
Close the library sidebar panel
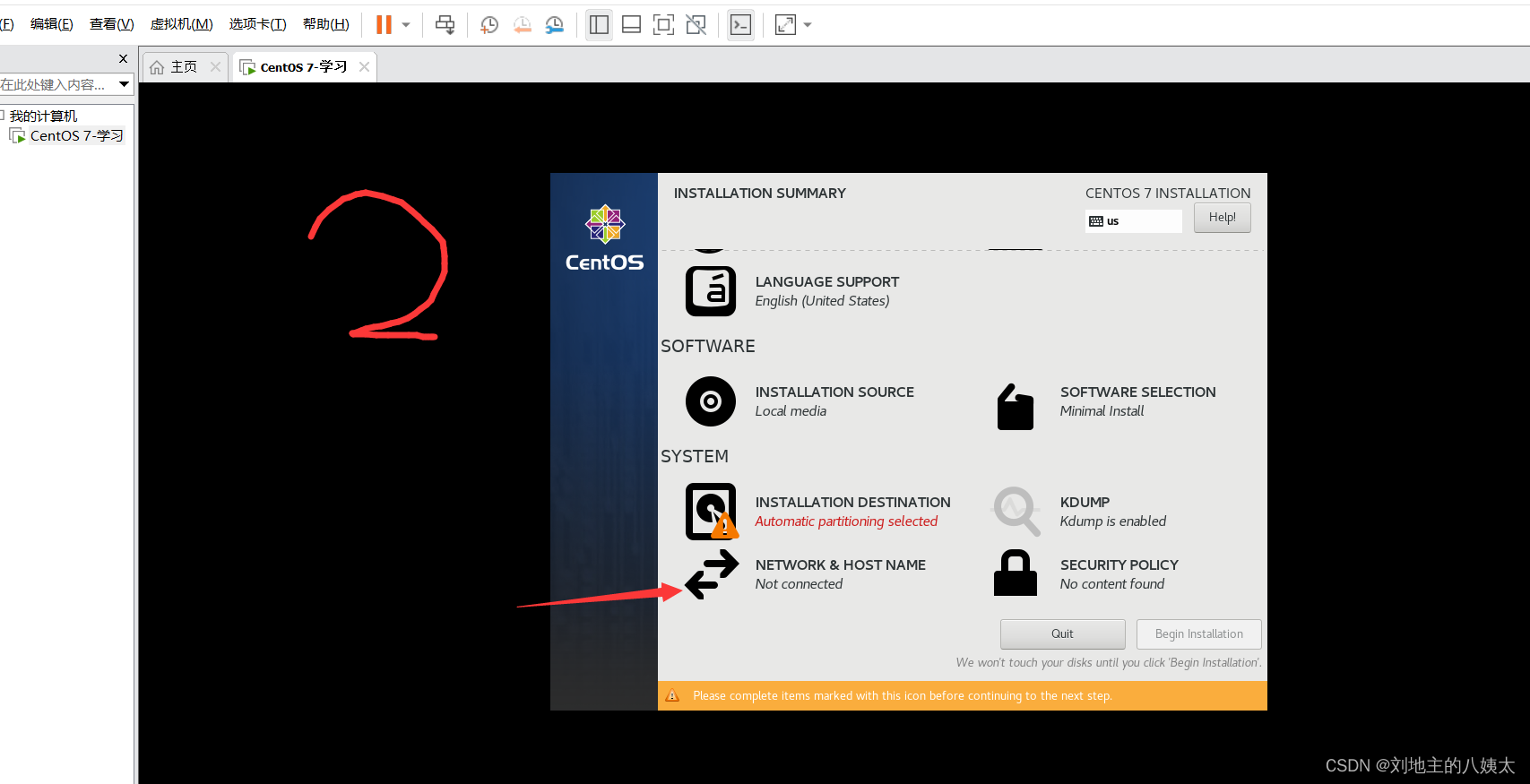(x=123, y=58)
